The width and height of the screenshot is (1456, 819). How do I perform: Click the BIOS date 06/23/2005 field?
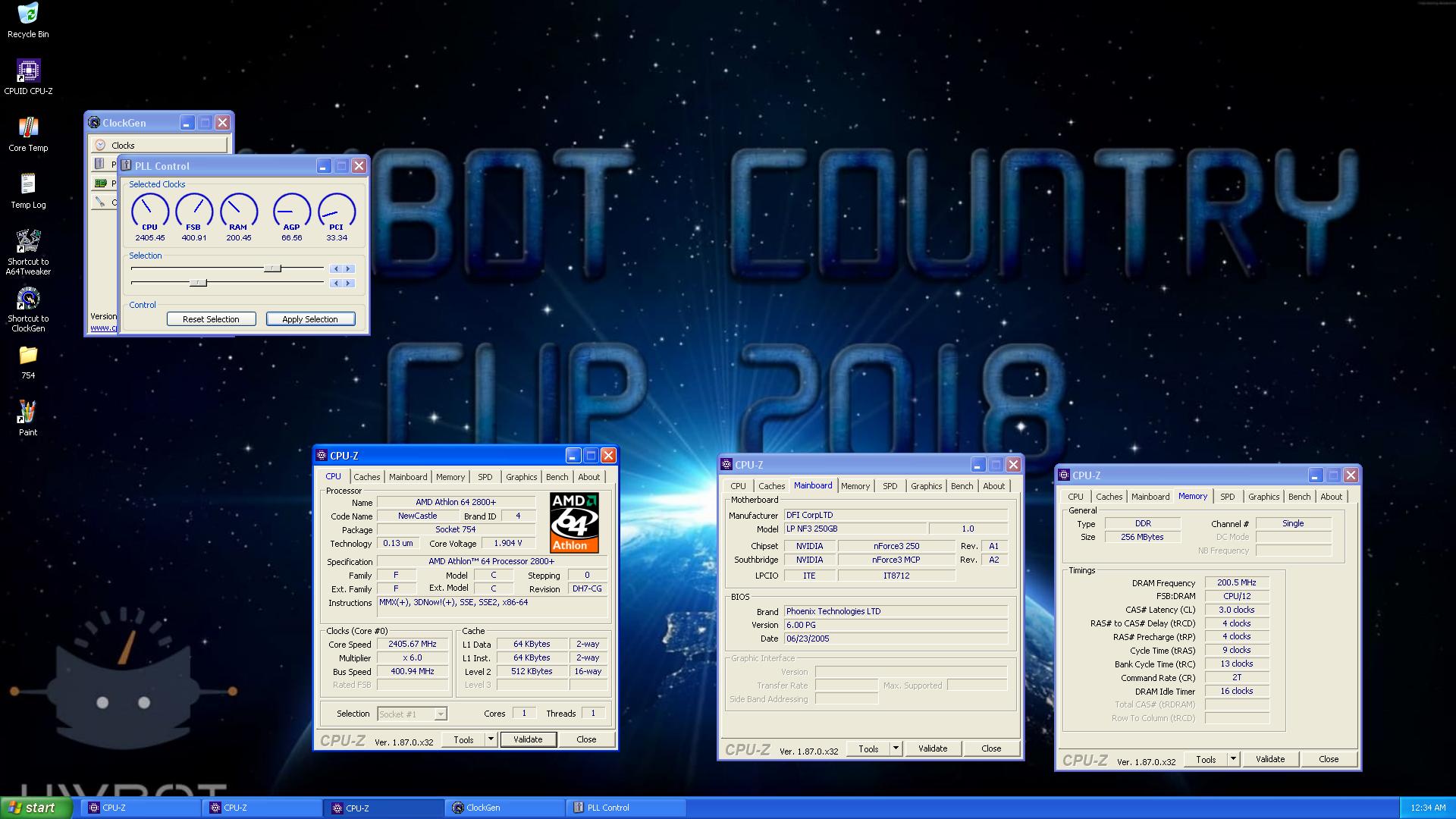896,639
